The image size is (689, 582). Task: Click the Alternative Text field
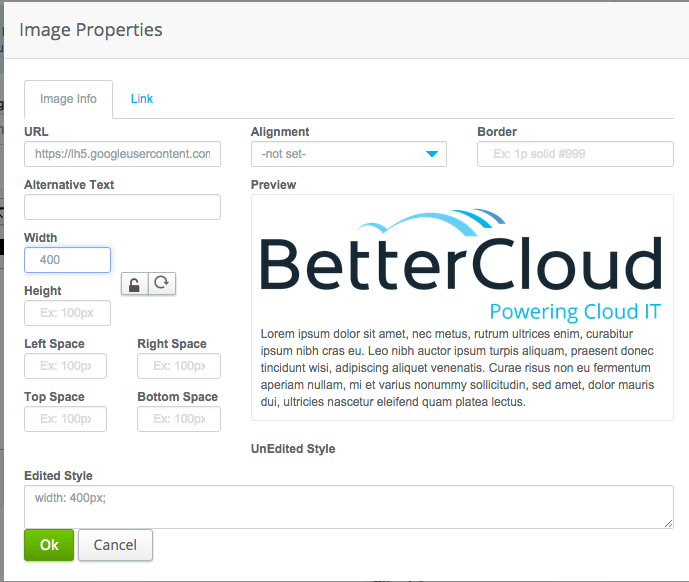pyautogui.click(x=123, y=207)
